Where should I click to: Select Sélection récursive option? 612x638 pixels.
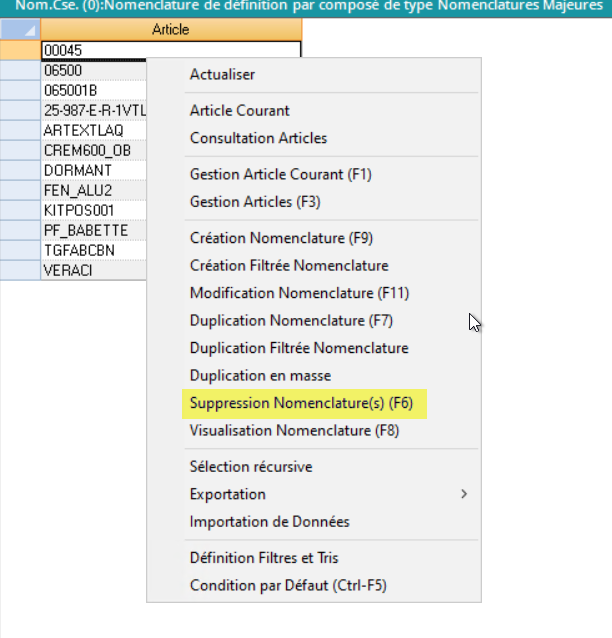(x=251, y=467)
